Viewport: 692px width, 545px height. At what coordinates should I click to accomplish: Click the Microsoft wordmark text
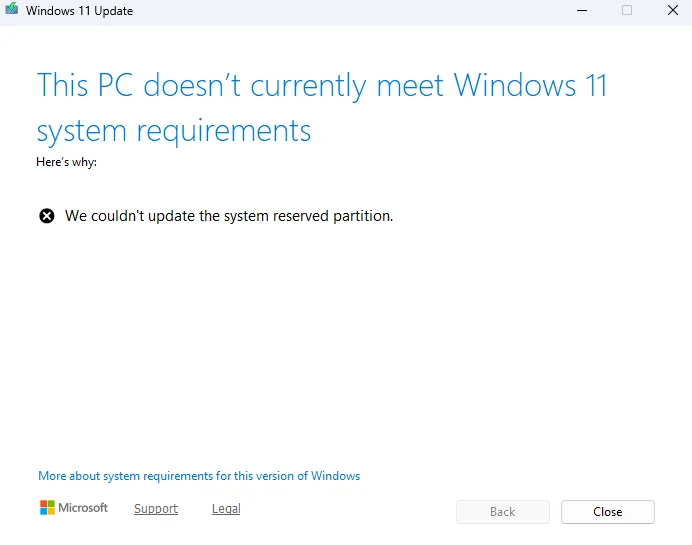click(83, 508)
